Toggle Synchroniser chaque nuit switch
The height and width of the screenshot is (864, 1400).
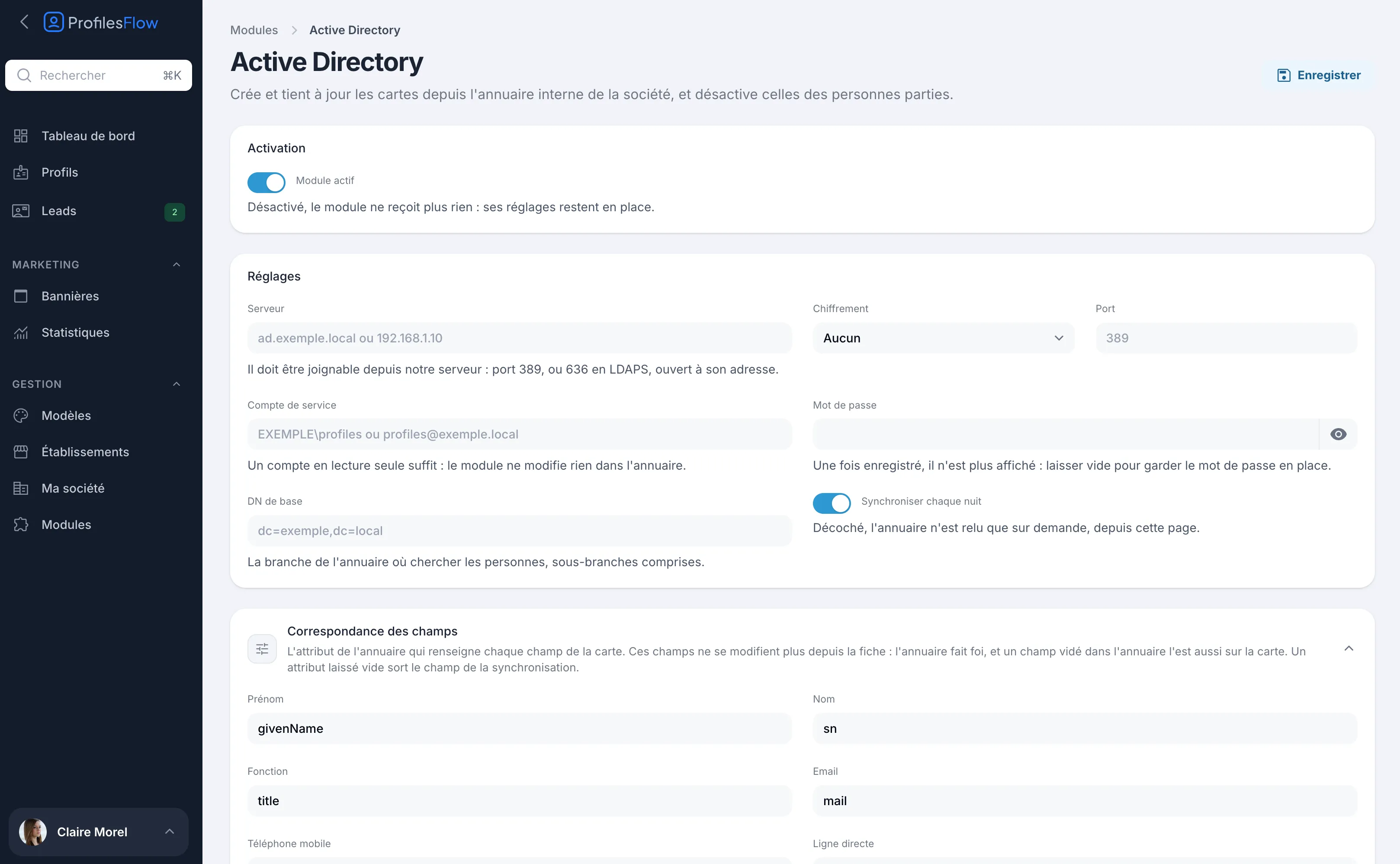832,503
